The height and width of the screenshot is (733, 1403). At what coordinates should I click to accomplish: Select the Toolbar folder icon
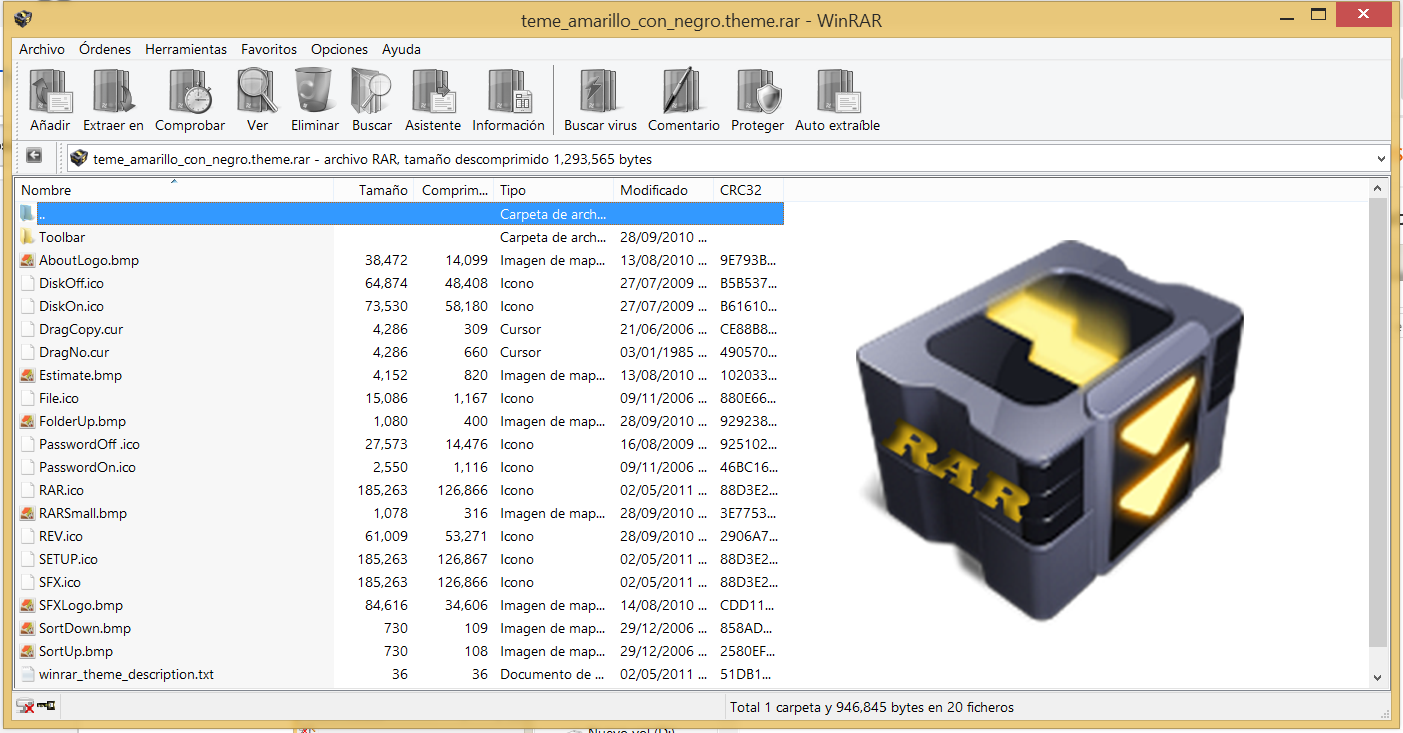(27, 237)
